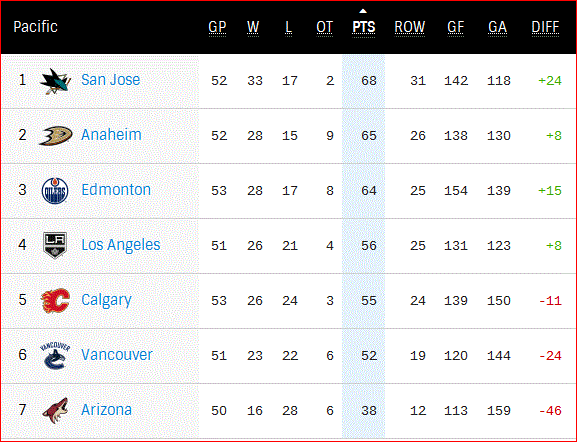The width and height of the screenshot is (577, 442).
Task: Click the San Jose Sharks logo
Action: tap(55, 81)
